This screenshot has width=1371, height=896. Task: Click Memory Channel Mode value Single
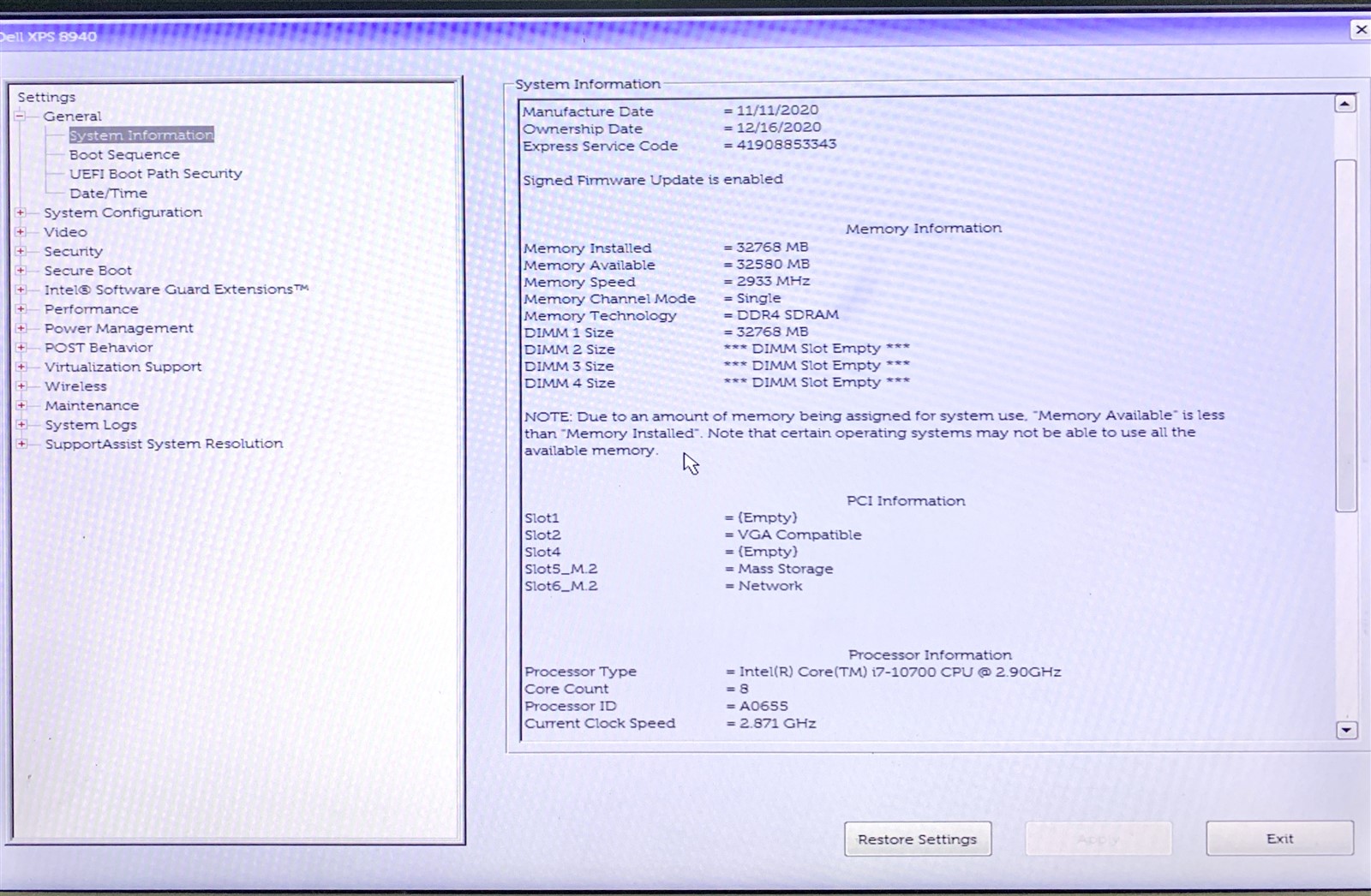coord(758,298)
